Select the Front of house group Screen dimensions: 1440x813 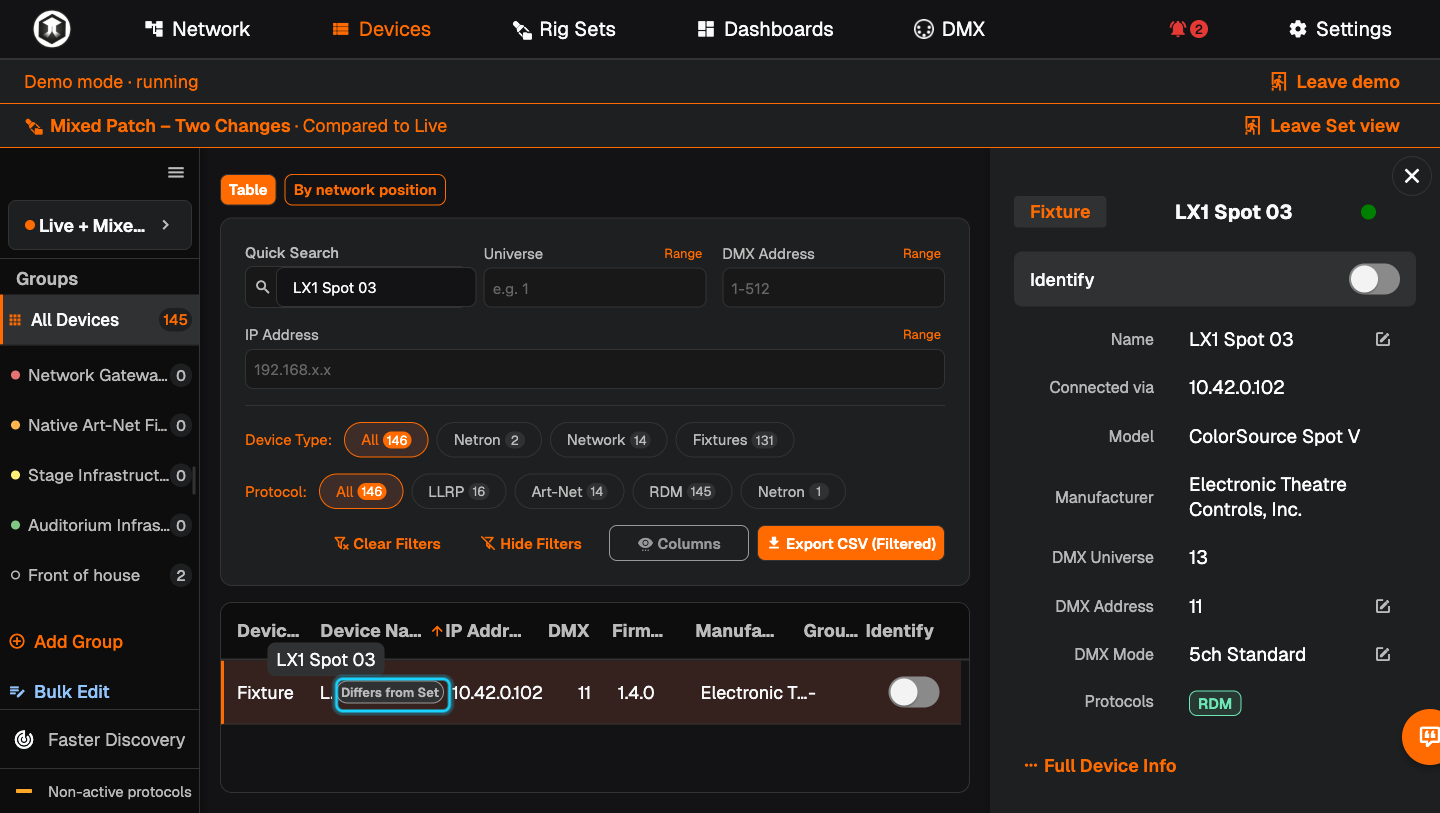[x=99, y=575]
